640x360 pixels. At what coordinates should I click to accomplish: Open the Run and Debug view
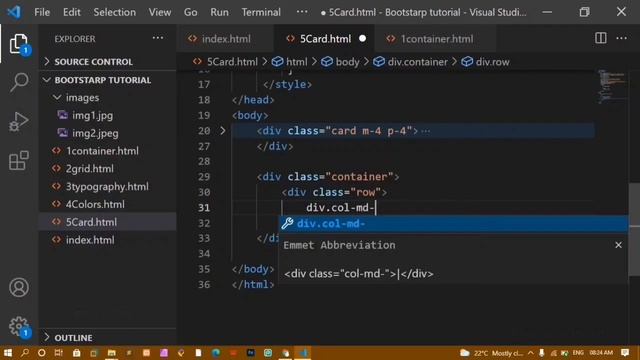click(x=19, y=122)
